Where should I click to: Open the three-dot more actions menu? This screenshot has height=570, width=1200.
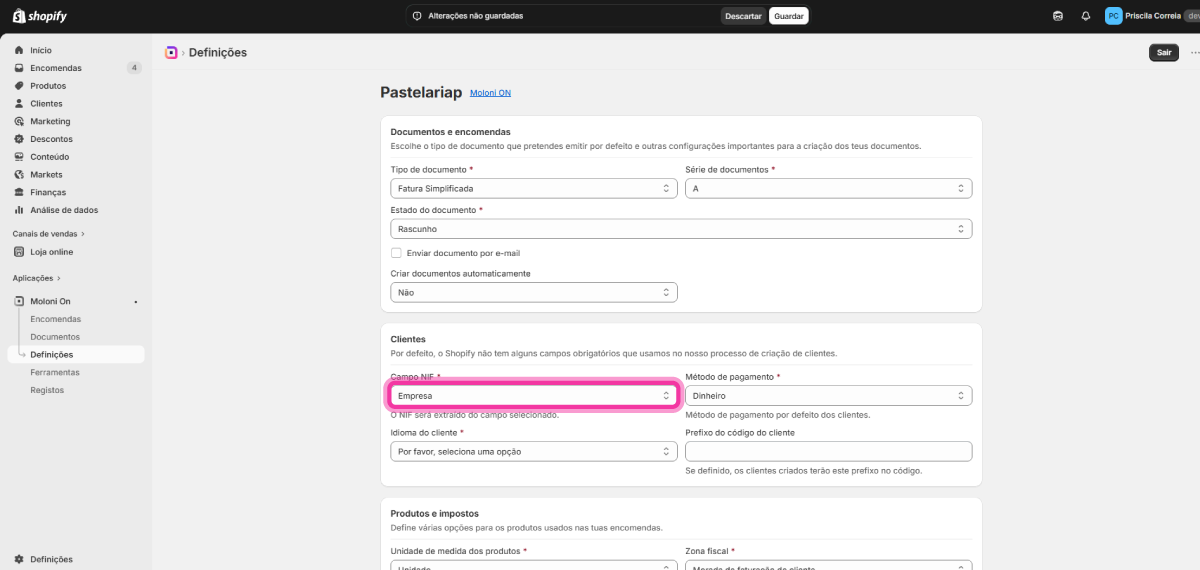(x=1193, y=53)
